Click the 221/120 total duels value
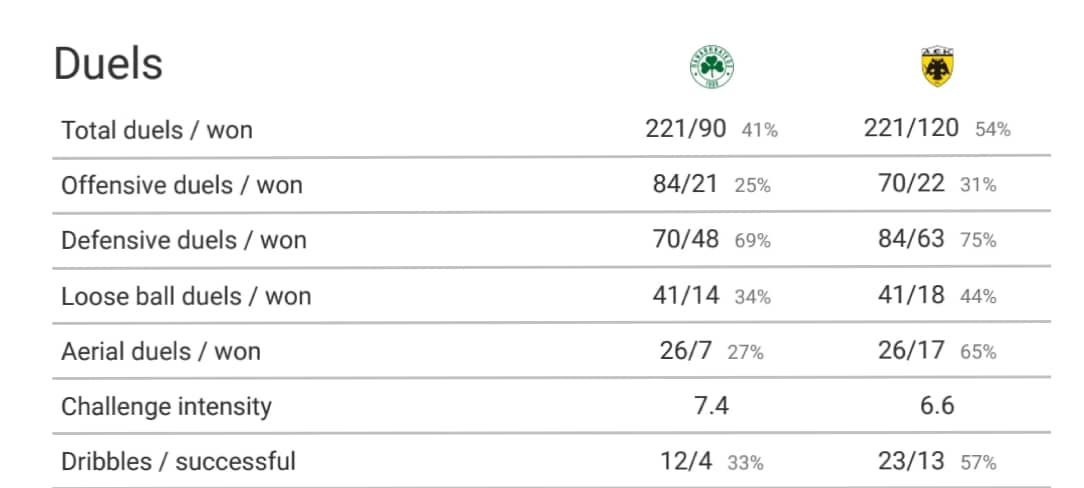This screenshot has height=488, width=1084. click(911, 128)
